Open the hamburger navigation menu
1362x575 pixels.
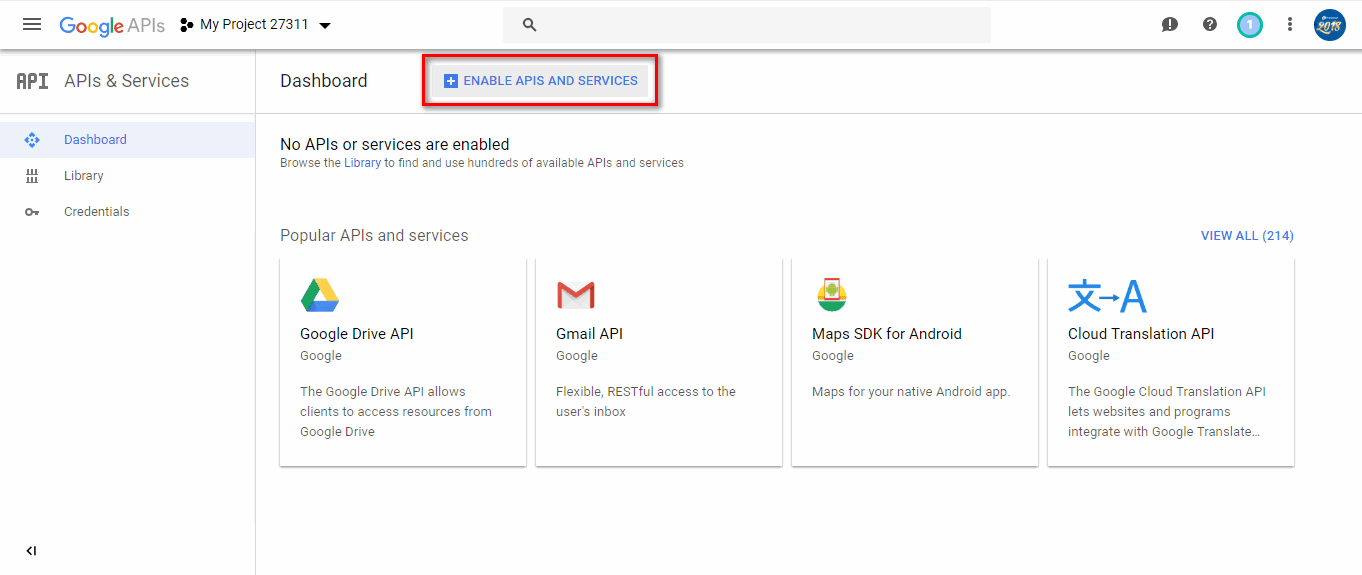click(32, 25)
